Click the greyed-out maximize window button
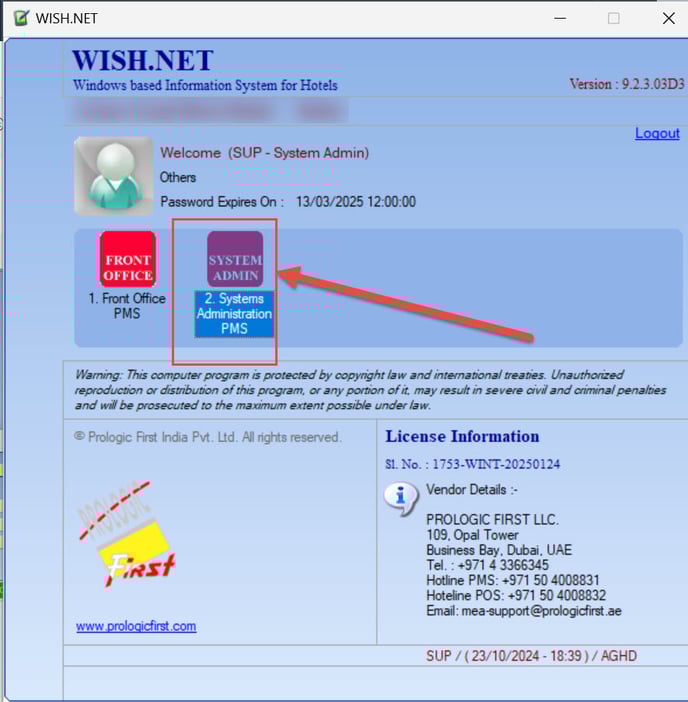The height and width of the screenshot is (702, 688). pos(614,18)
